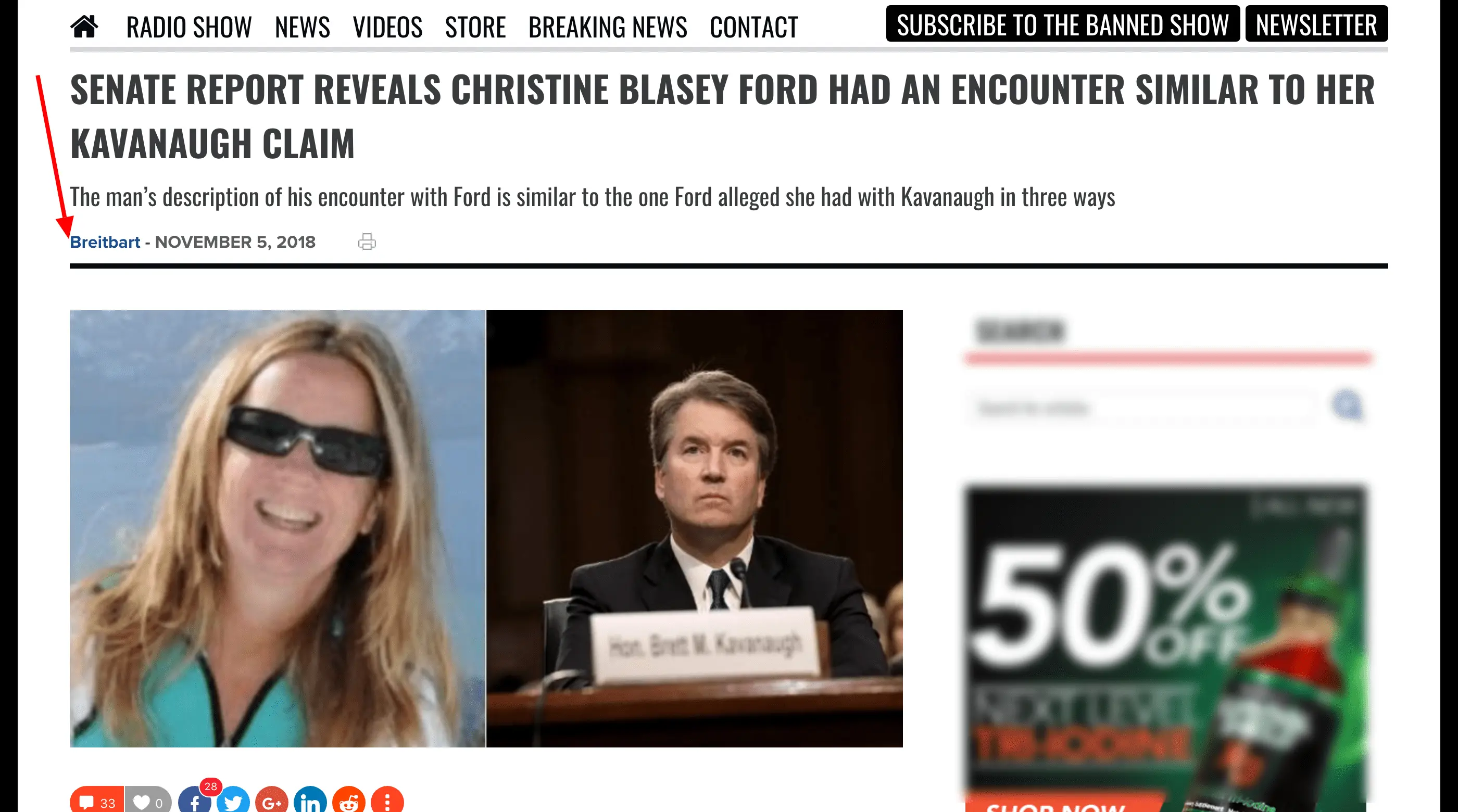The image size is (1458, 812).
Task: Click the blurred sidebar search field
Action: [x=1143, y=408]
